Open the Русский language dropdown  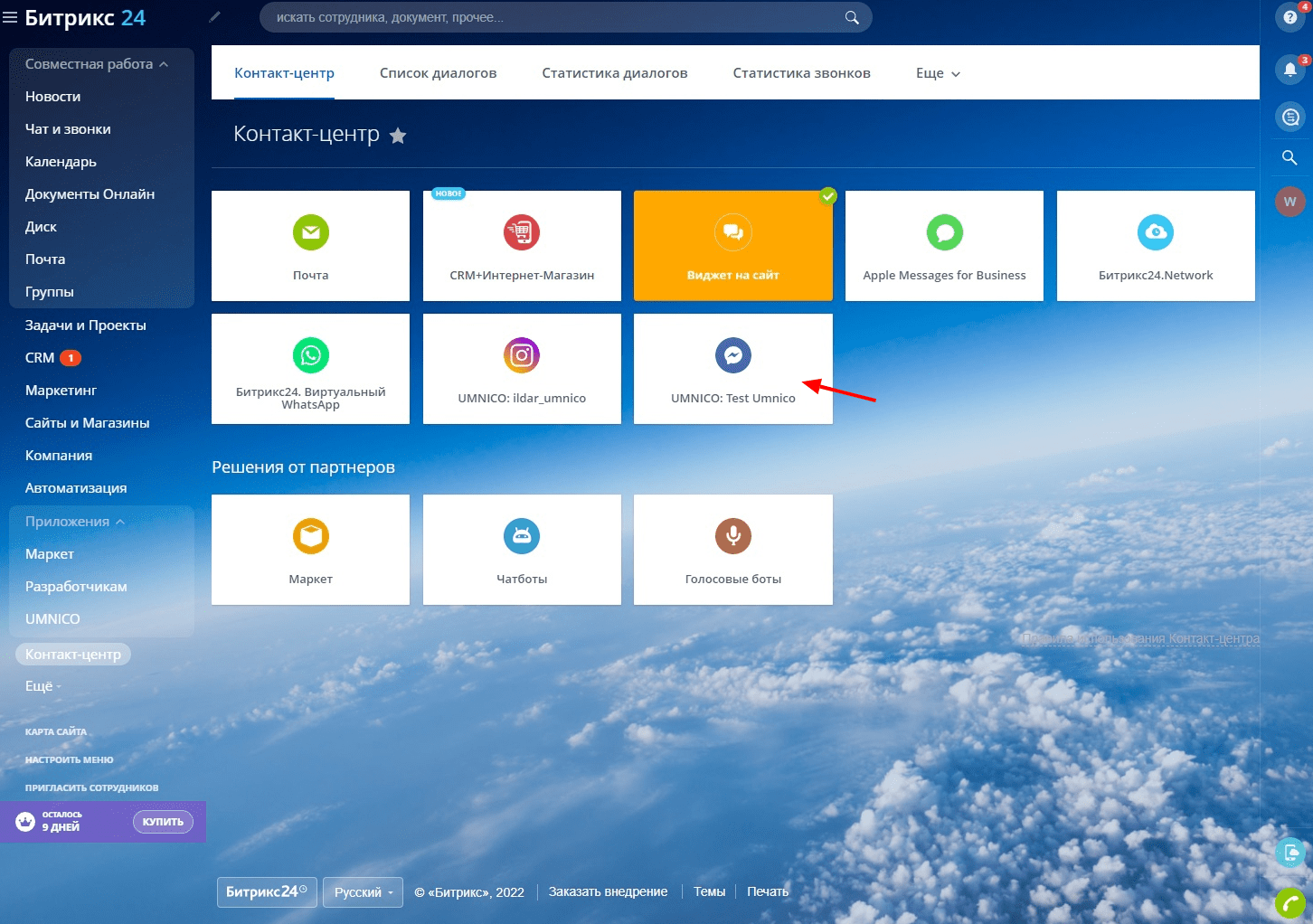(363, 892)
